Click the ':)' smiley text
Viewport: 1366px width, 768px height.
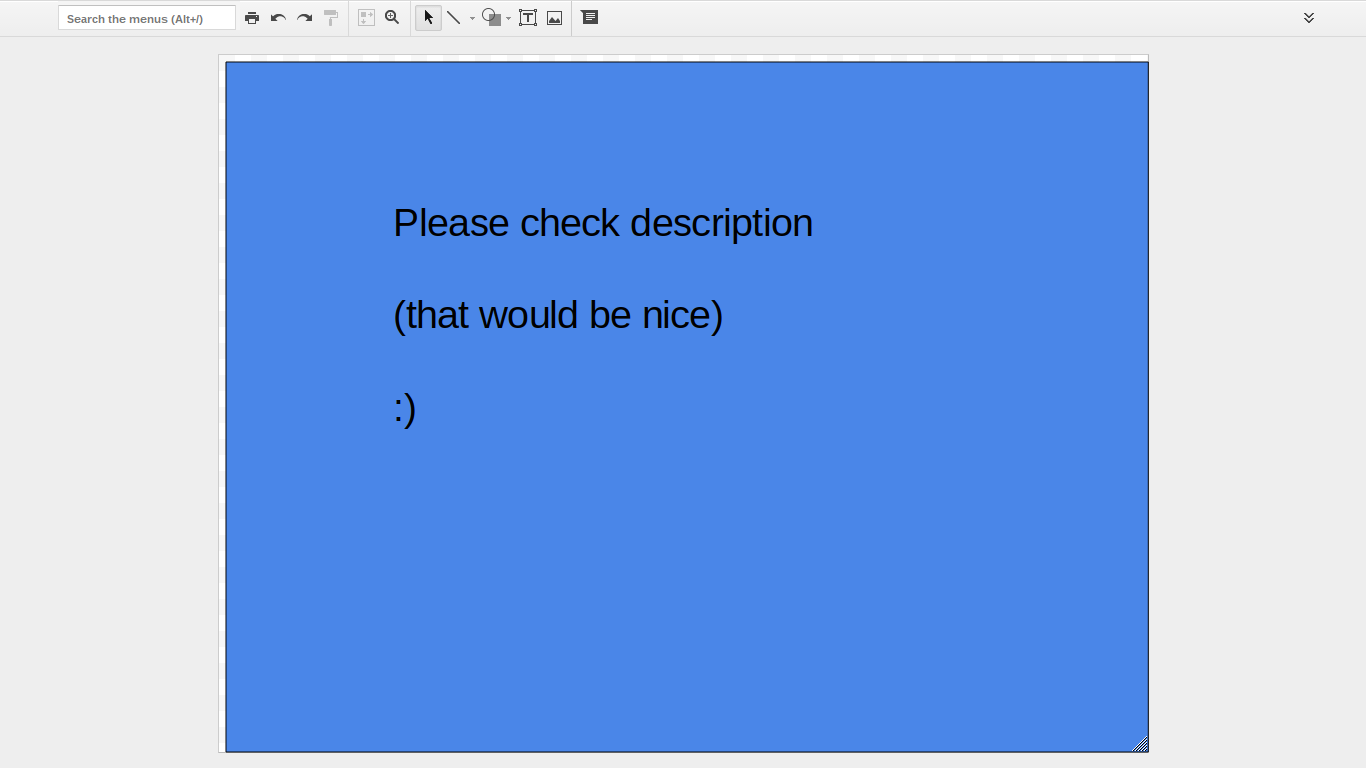click(404, 408)
